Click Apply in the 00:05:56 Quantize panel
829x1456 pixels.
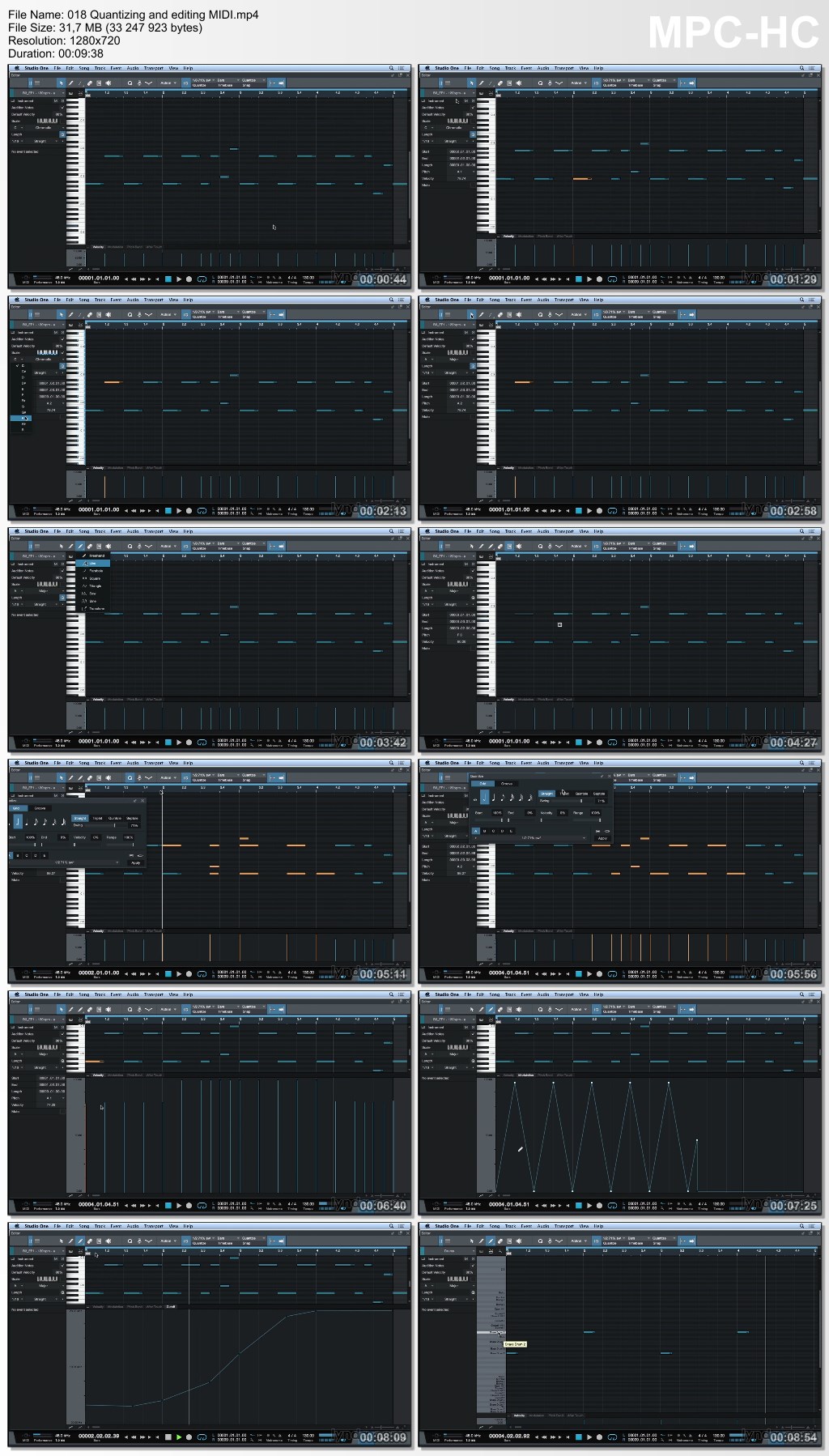(602, 838)
